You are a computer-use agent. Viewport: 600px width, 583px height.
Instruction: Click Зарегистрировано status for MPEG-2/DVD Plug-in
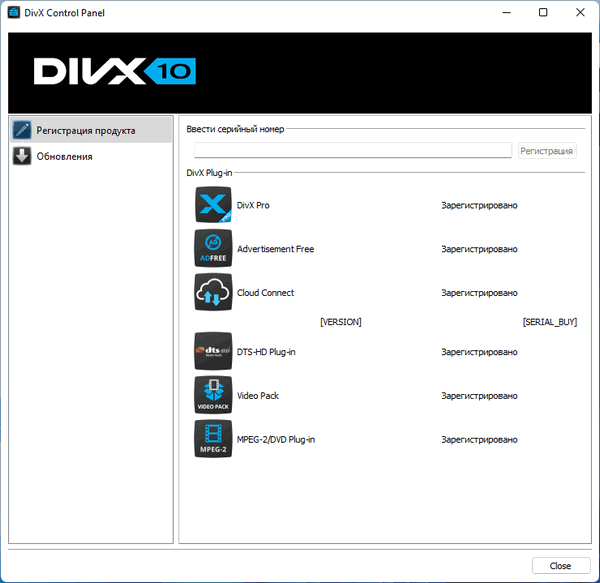479,440
